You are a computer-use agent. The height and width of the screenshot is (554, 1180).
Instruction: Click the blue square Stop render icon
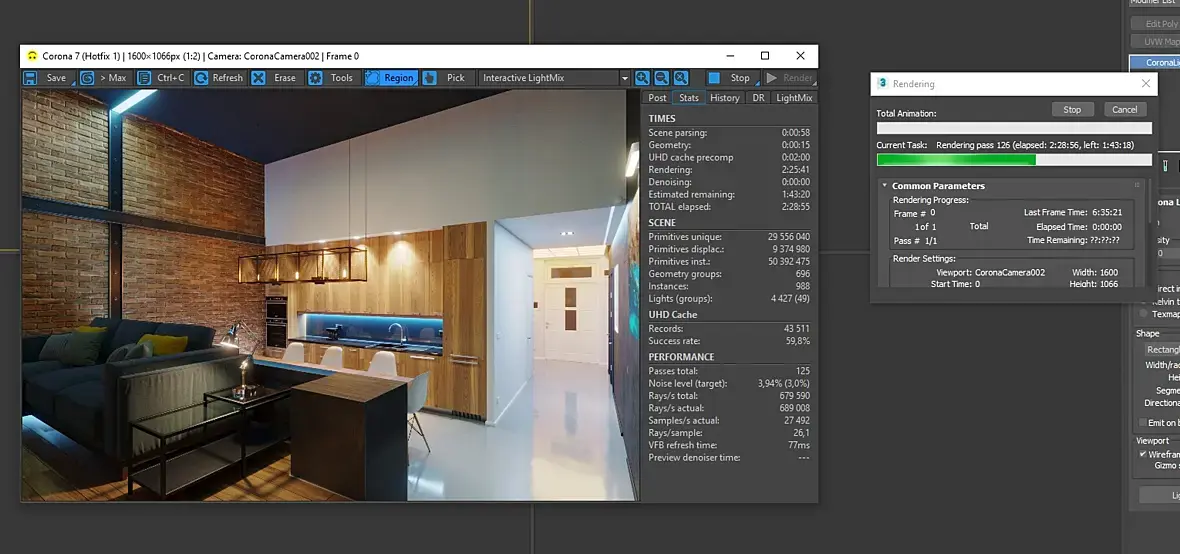pos(714,78)
